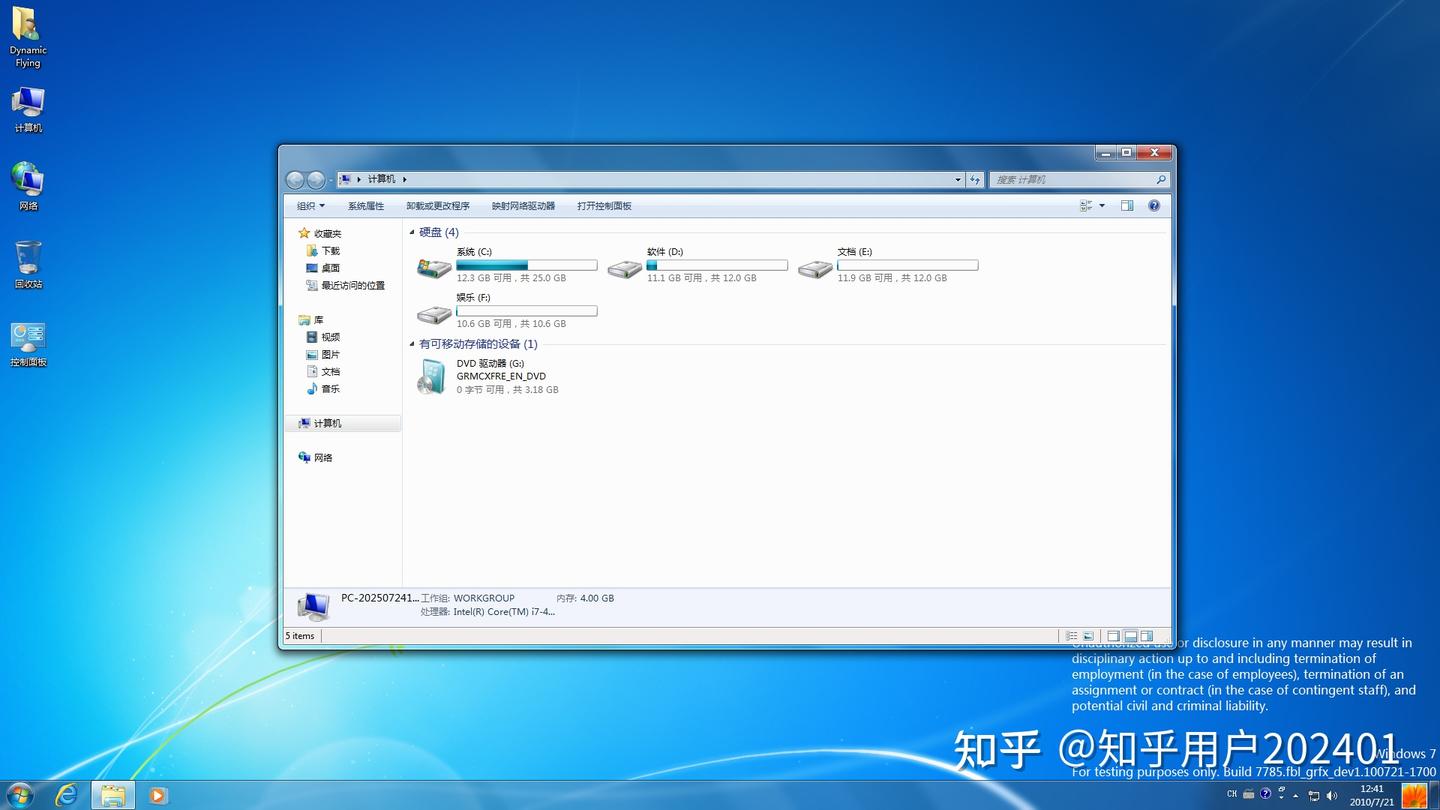Select the 娱乐 (F:) drive
Viewport: 1440px width, 810px height.
tap(433, 313)
